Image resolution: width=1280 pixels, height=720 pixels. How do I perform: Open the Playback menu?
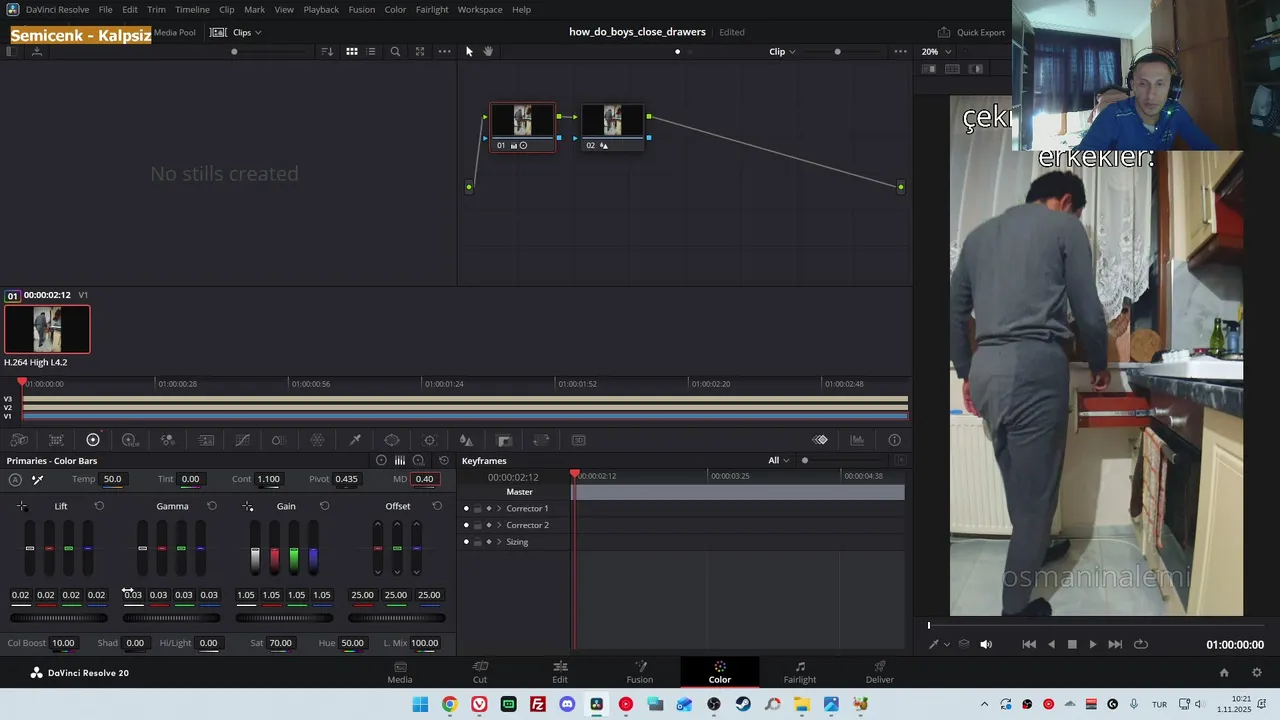(321, 9)
